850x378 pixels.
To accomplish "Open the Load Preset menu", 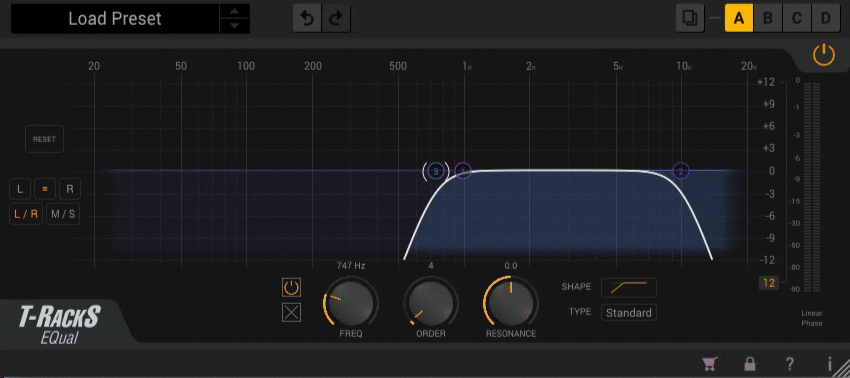I will 115,19.
